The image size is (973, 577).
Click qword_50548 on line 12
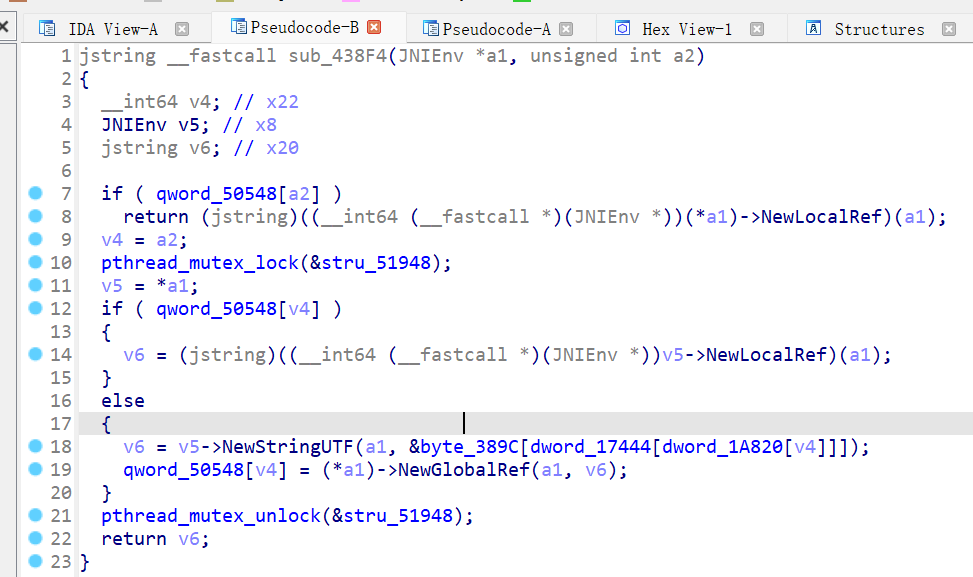[x=216, y=309]
